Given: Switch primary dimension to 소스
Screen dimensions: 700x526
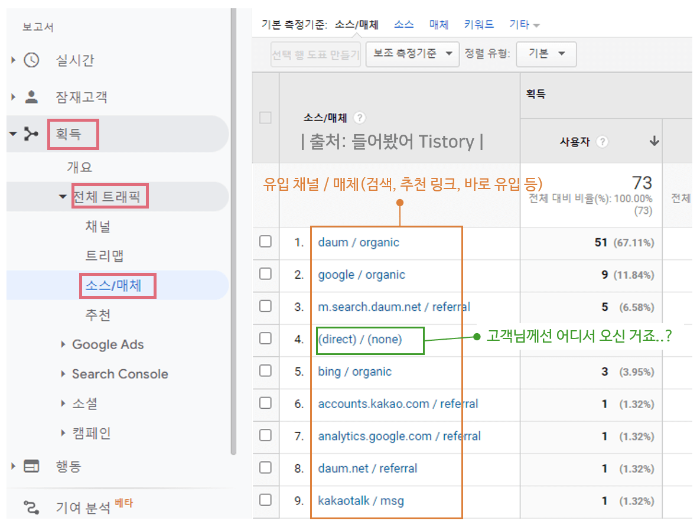Looking at the screenshot, I should (404, 25).
